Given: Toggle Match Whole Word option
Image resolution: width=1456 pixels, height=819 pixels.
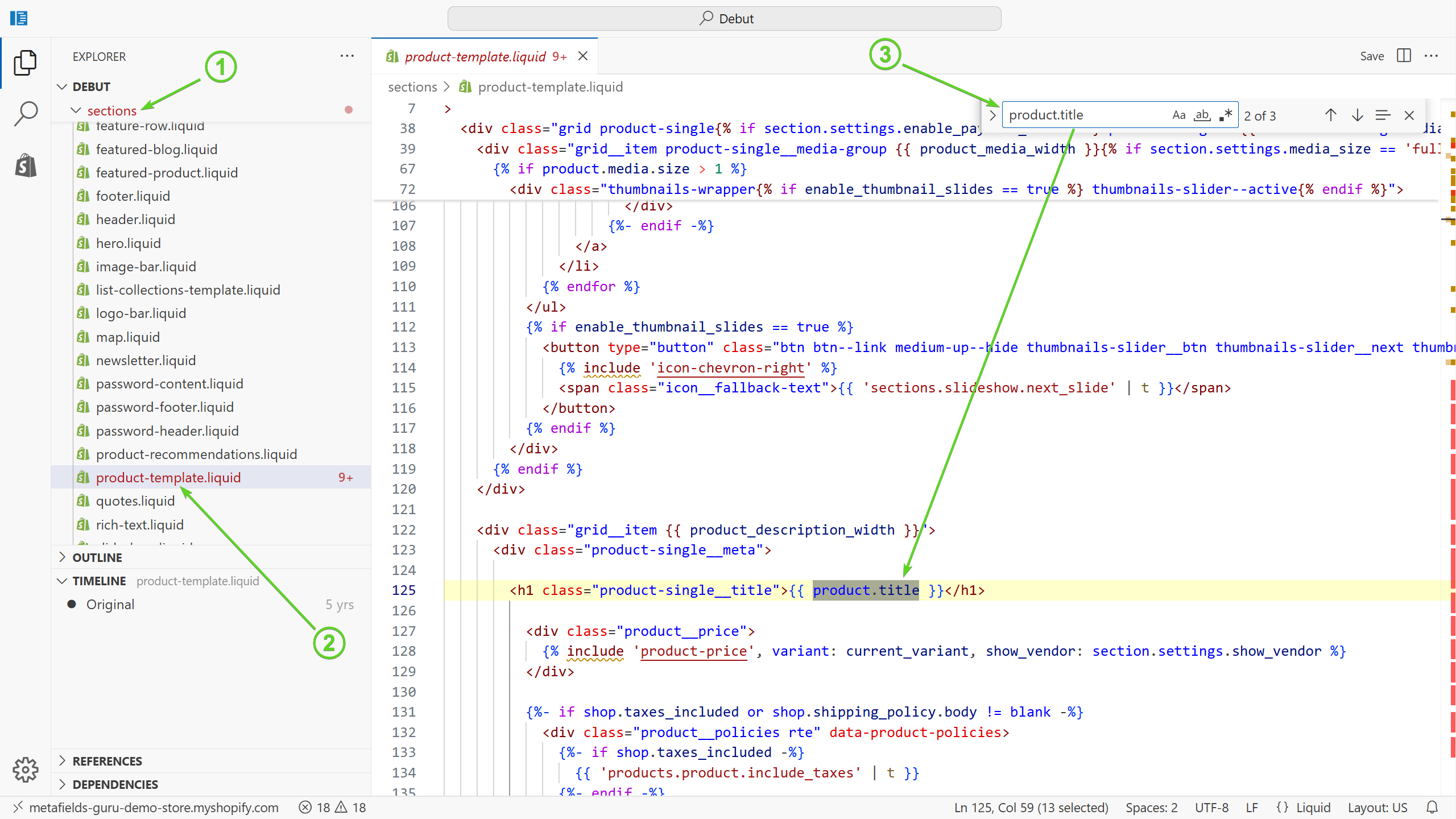Looking at the screenshot, I should 1202,115.
